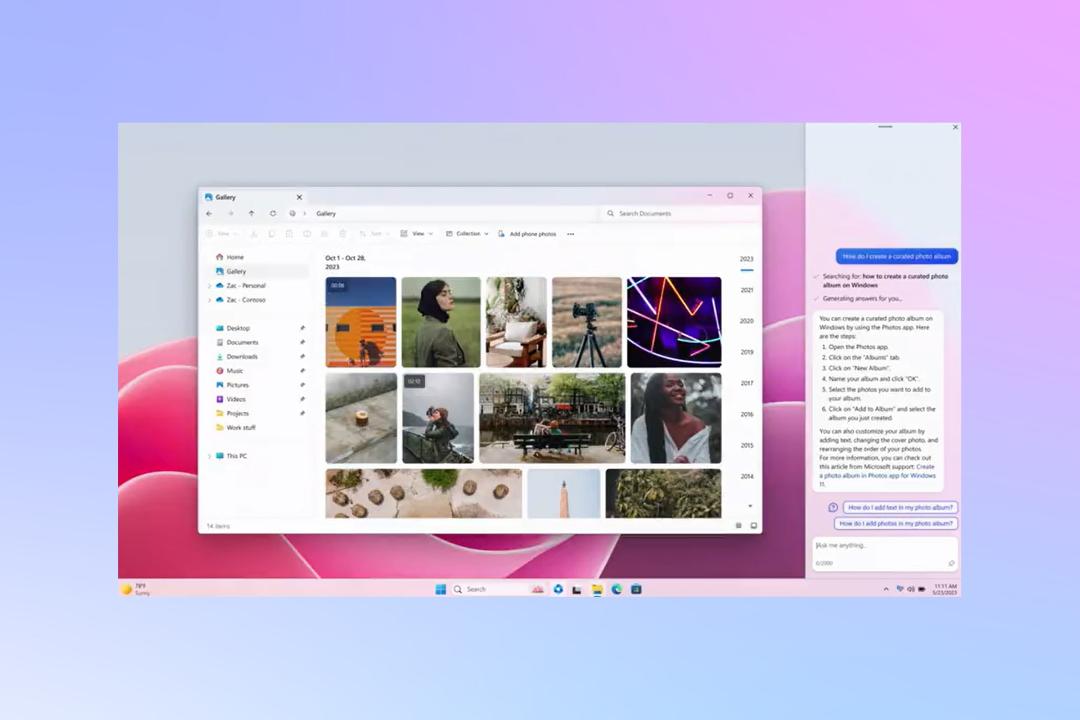Click suggestion "How do I add text in my photo album?"

tap(900, 507)
